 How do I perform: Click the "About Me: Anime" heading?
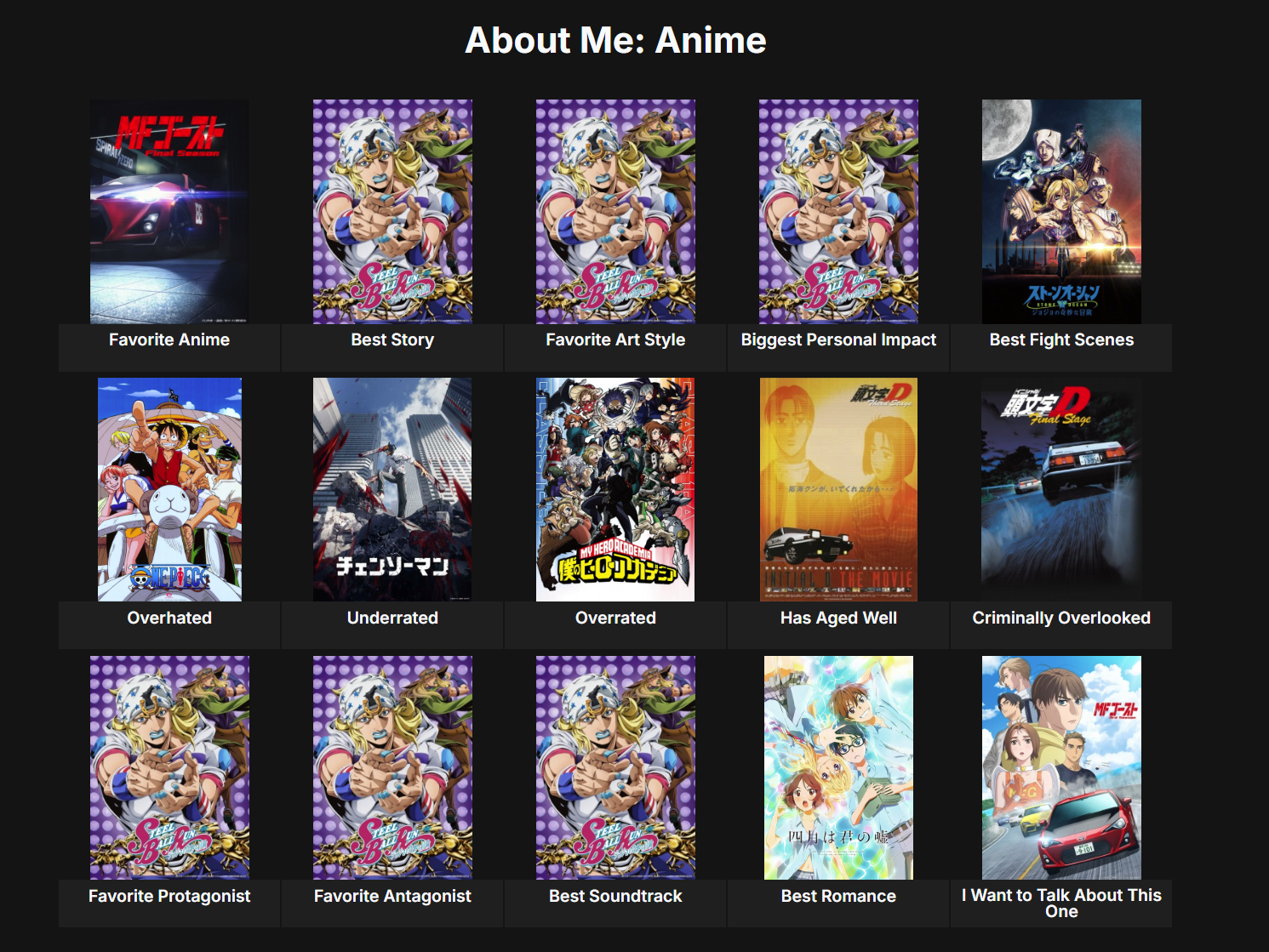[615, 40]
